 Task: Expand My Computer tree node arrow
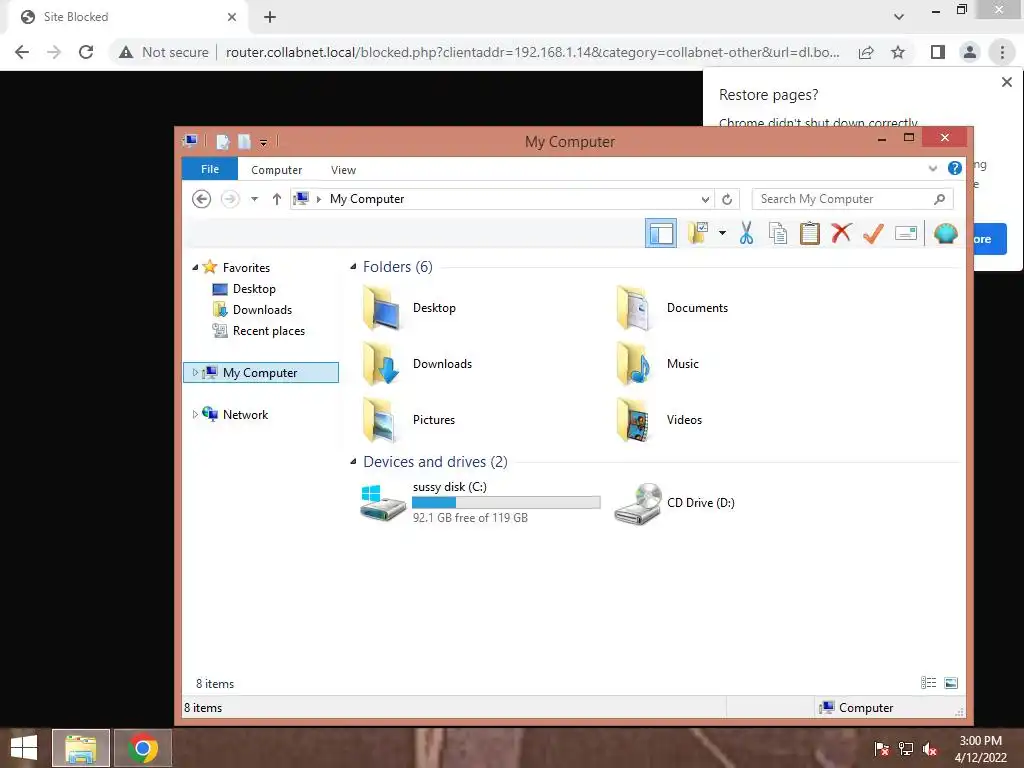195,372
